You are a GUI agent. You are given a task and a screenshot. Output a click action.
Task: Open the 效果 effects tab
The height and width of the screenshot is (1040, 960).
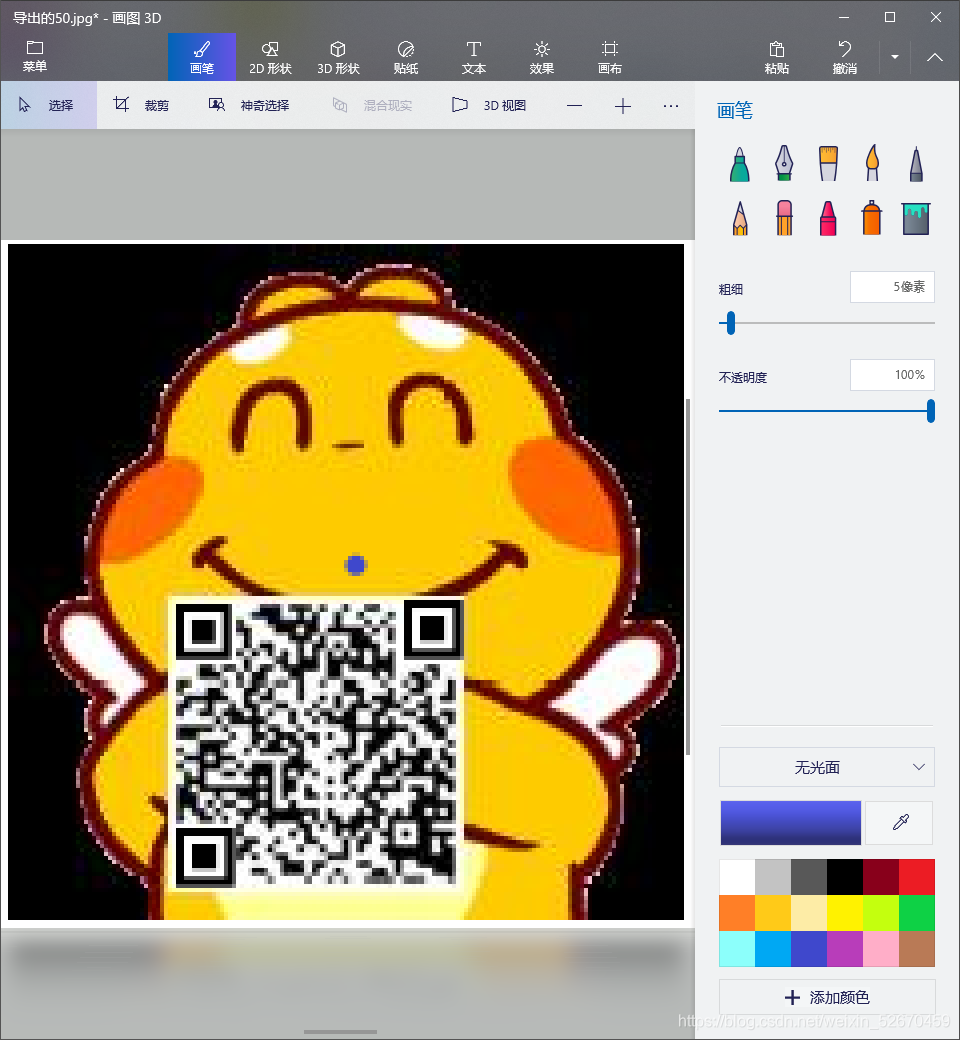[x=541, y=57]
